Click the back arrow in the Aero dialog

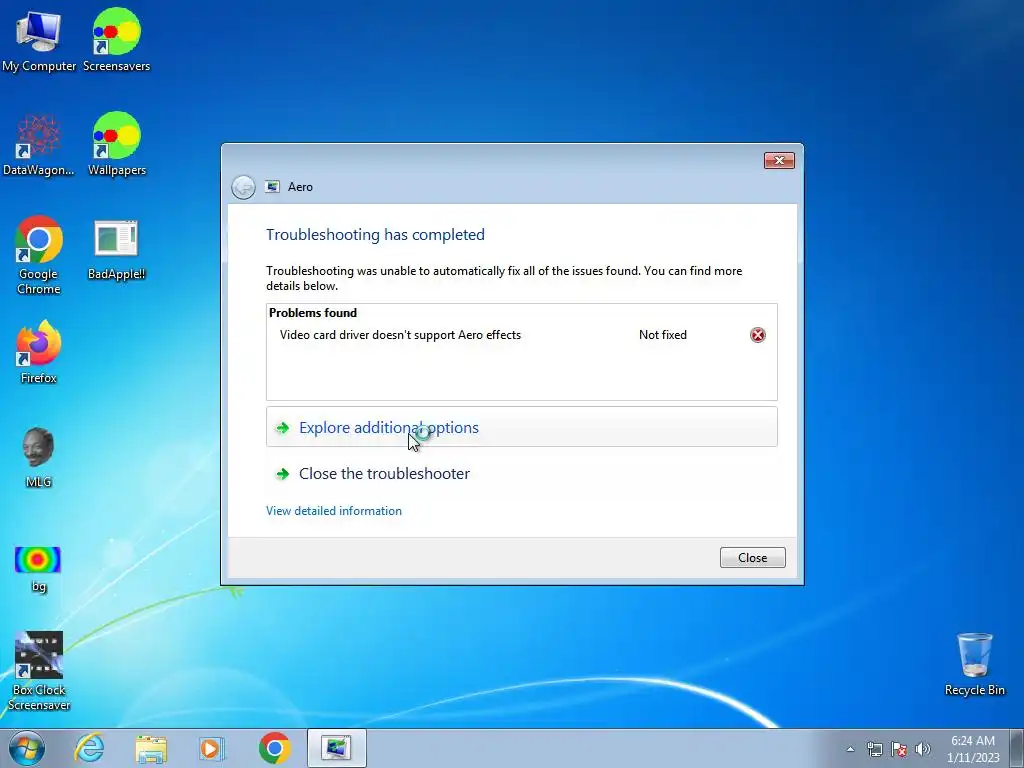(244, 187)
